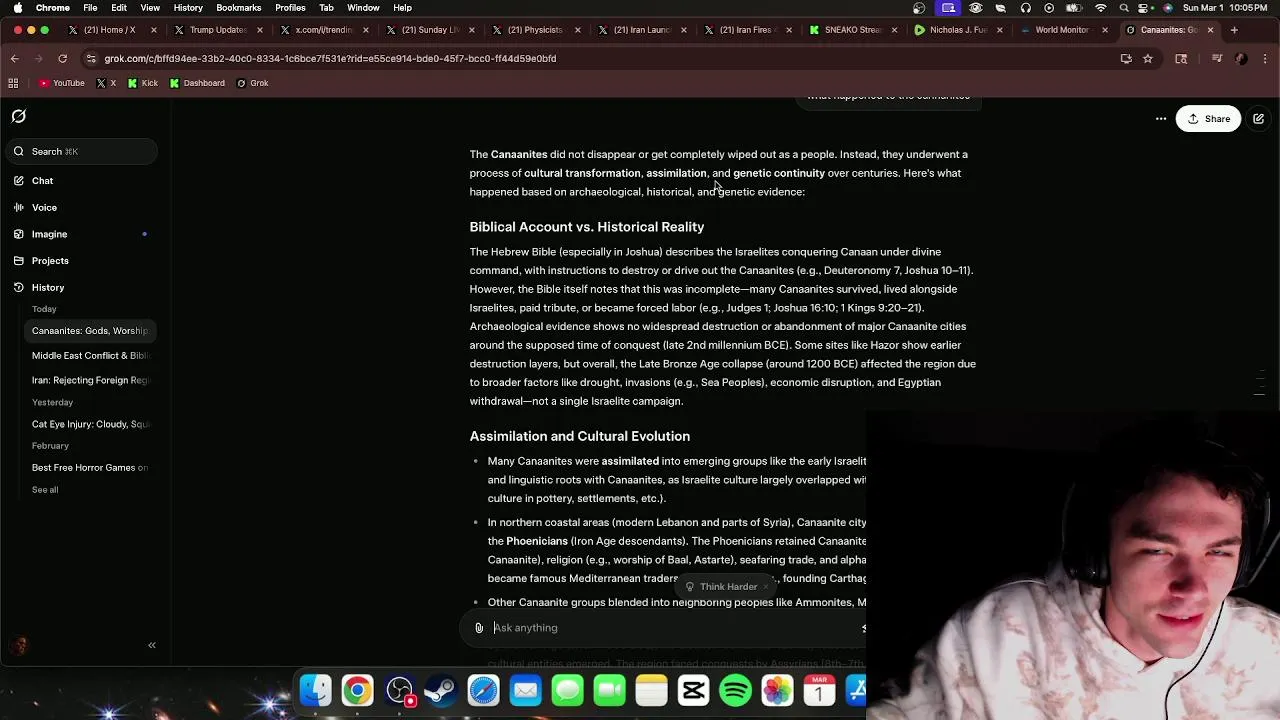The image size is (1280, 720).
Task: Switch to the 'World Monitor' tab
Action: 1062,30
